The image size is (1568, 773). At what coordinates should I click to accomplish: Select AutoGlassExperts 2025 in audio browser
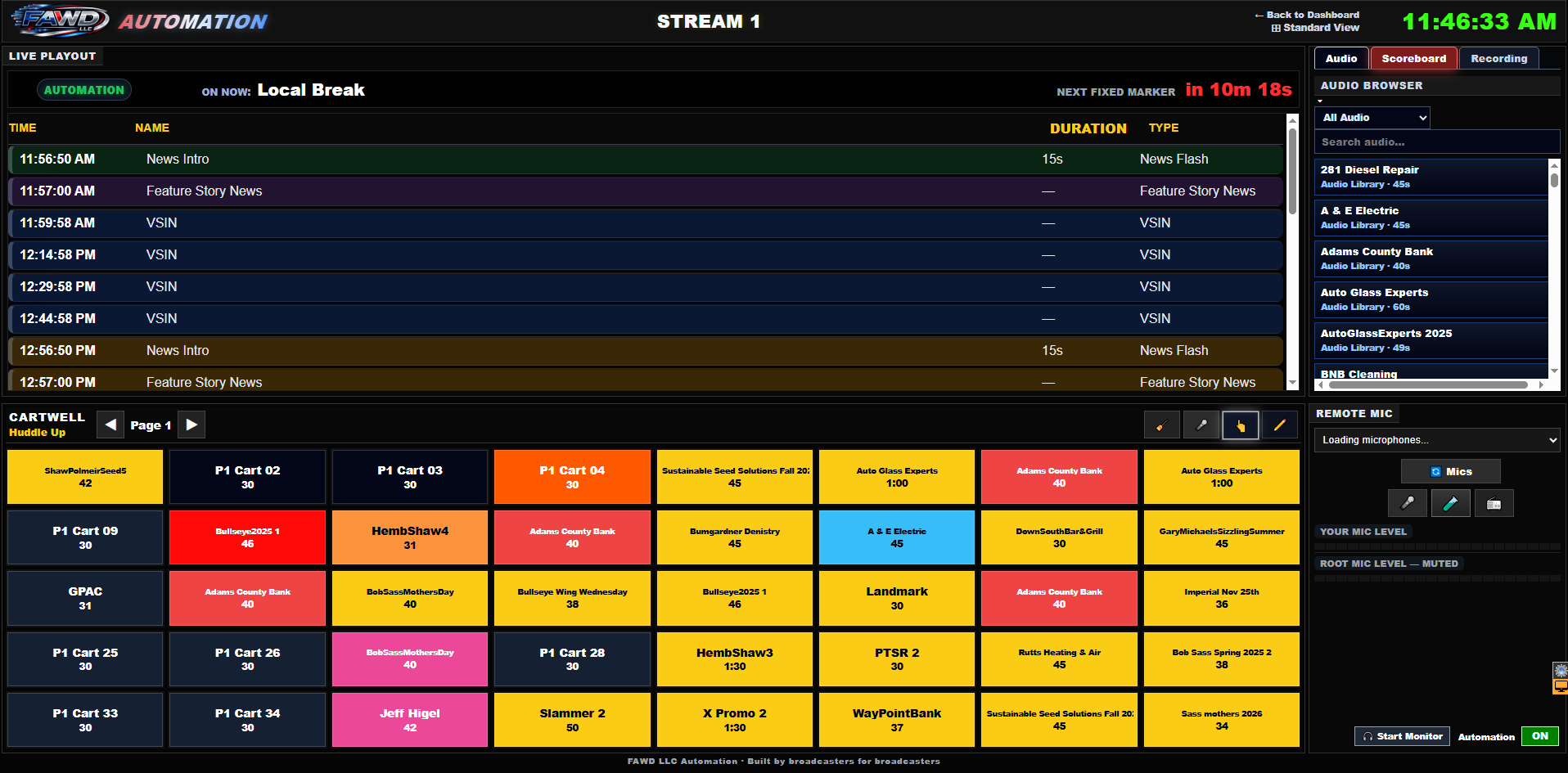tap(1431, 340)
